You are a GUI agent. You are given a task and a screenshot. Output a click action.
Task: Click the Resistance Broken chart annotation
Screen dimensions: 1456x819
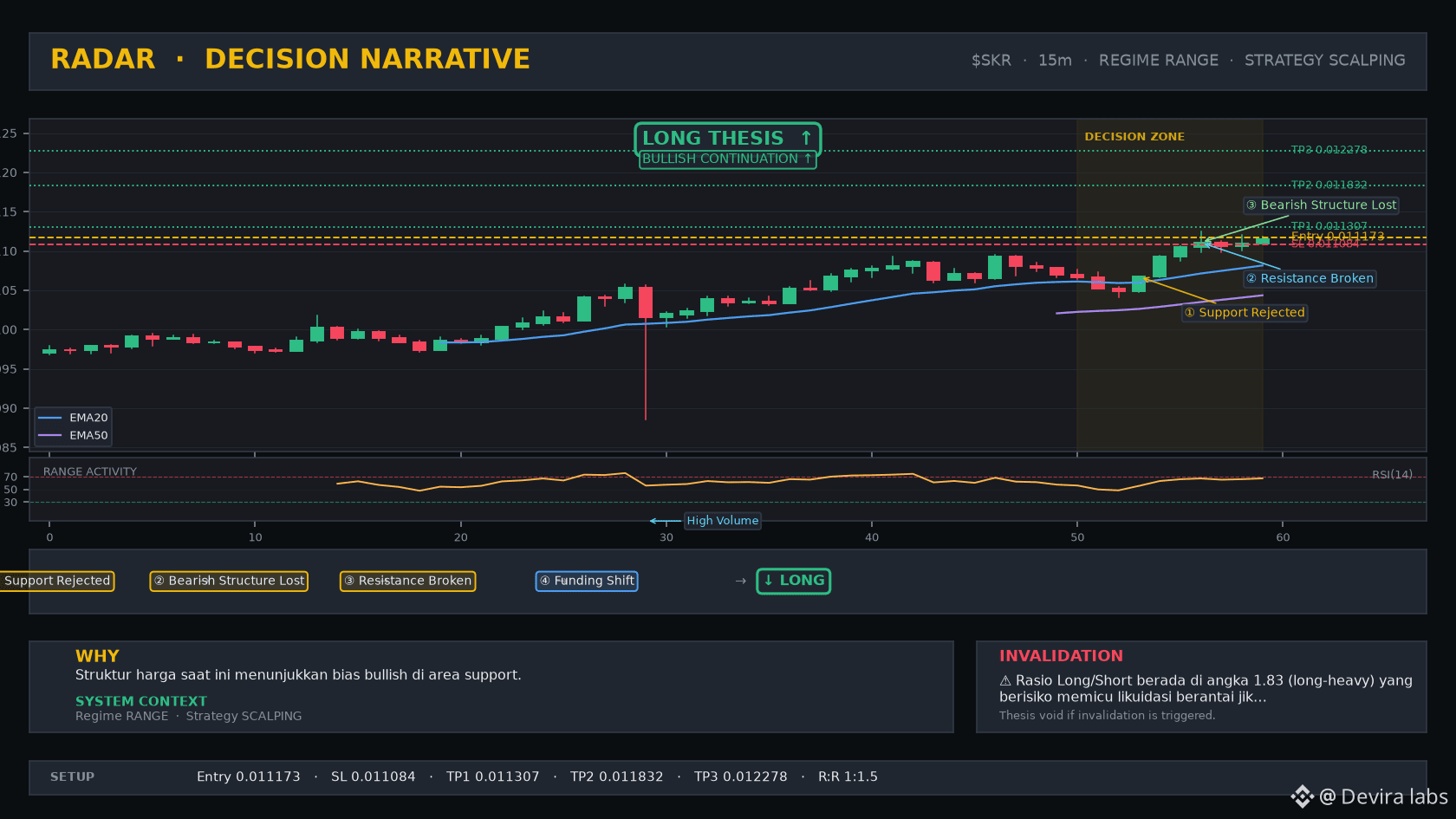(x=1310, y=278)
